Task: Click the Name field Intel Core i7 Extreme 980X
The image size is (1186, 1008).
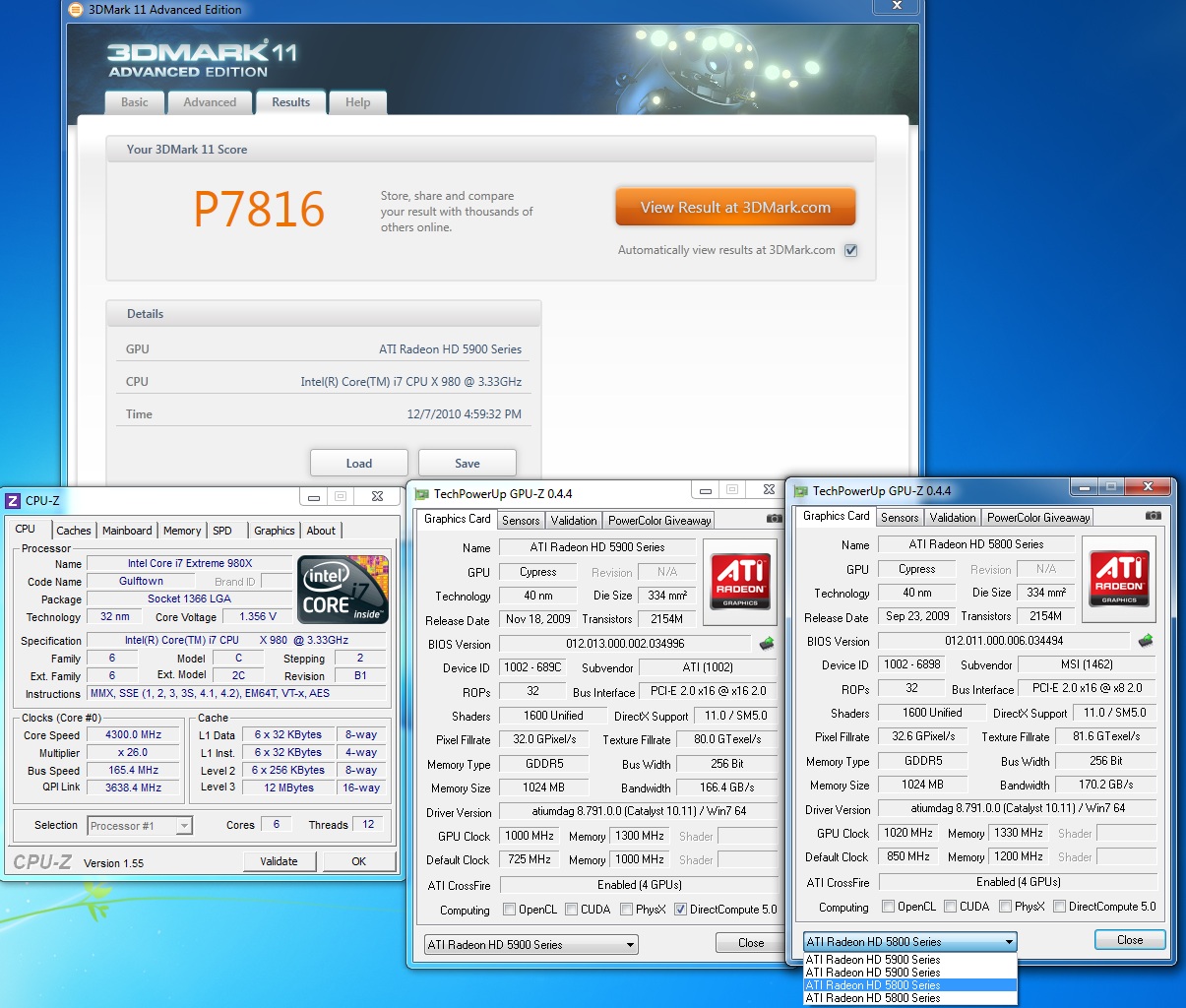Action: pyautogui.click(x=190, y=564)
